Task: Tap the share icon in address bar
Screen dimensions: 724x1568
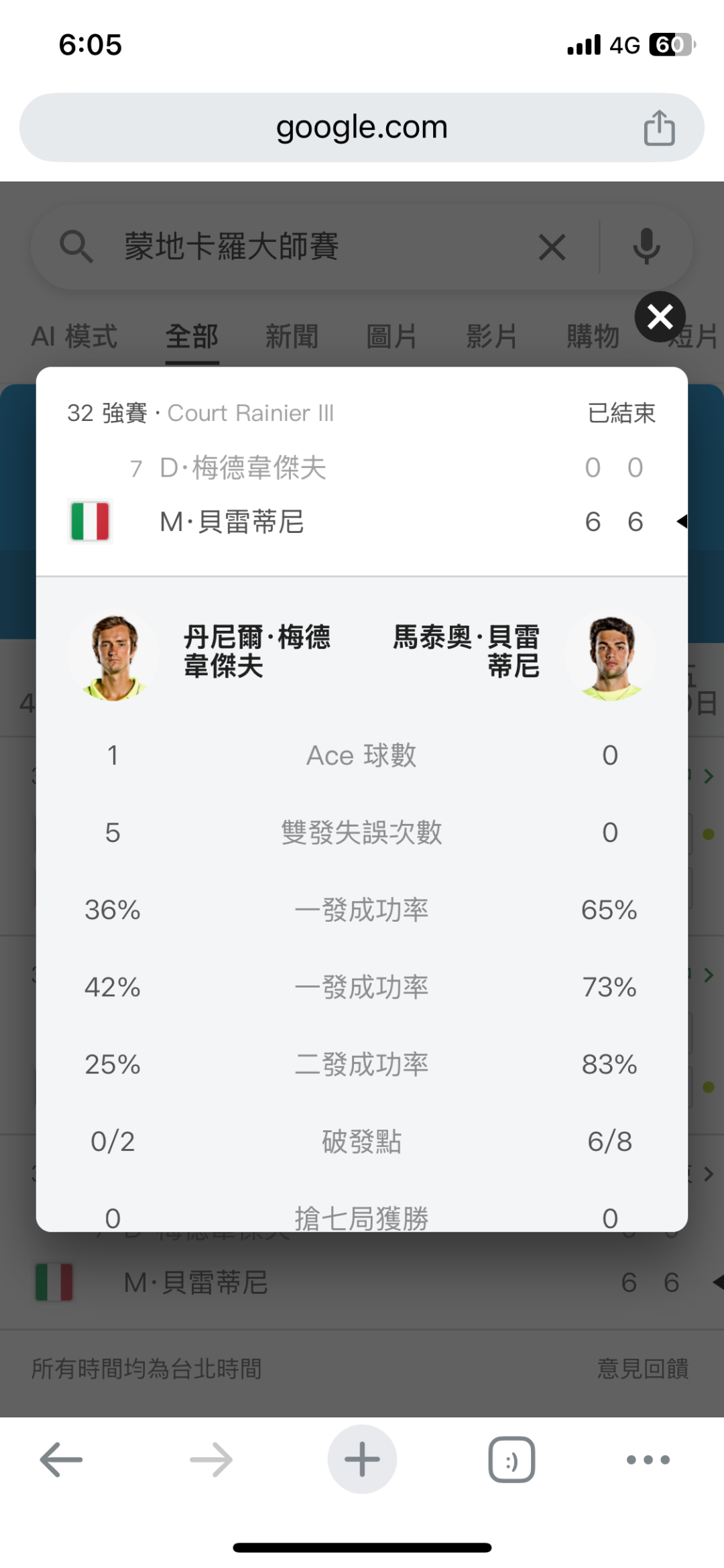Action: point(659,127)
